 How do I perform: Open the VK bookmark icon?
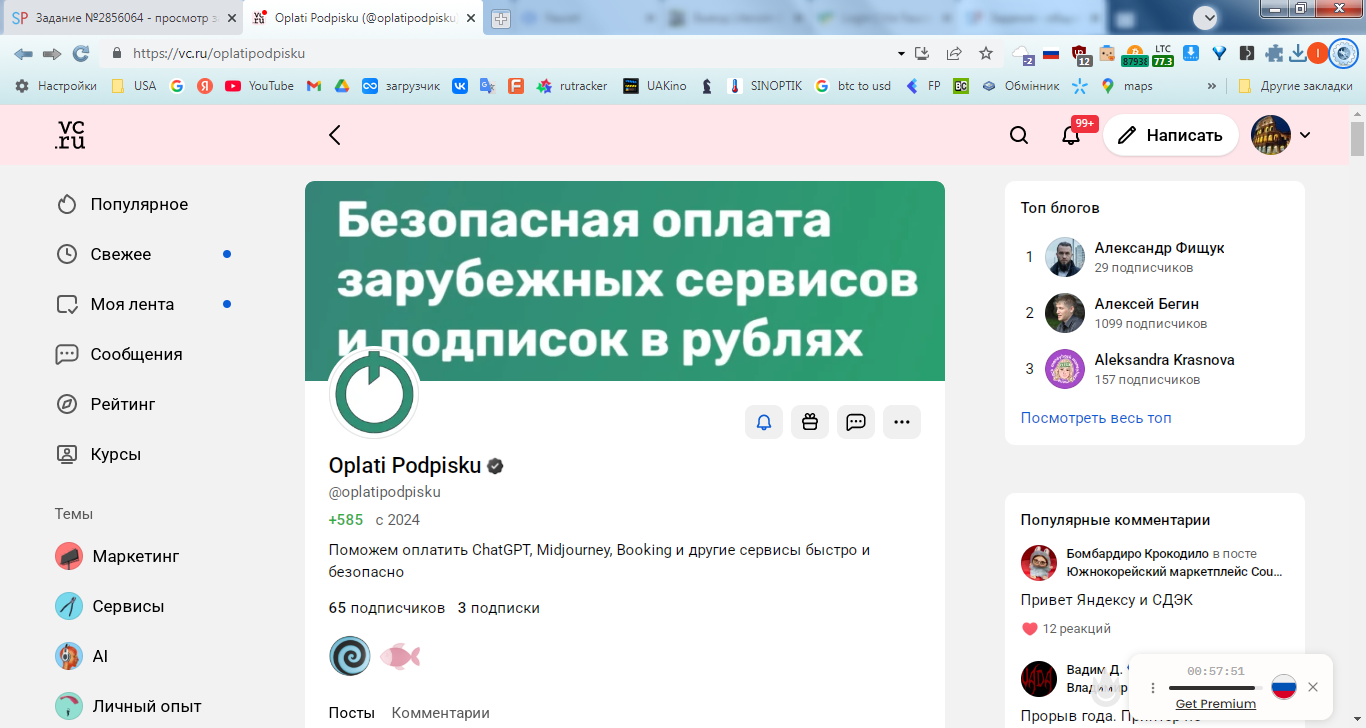point(460,86)
